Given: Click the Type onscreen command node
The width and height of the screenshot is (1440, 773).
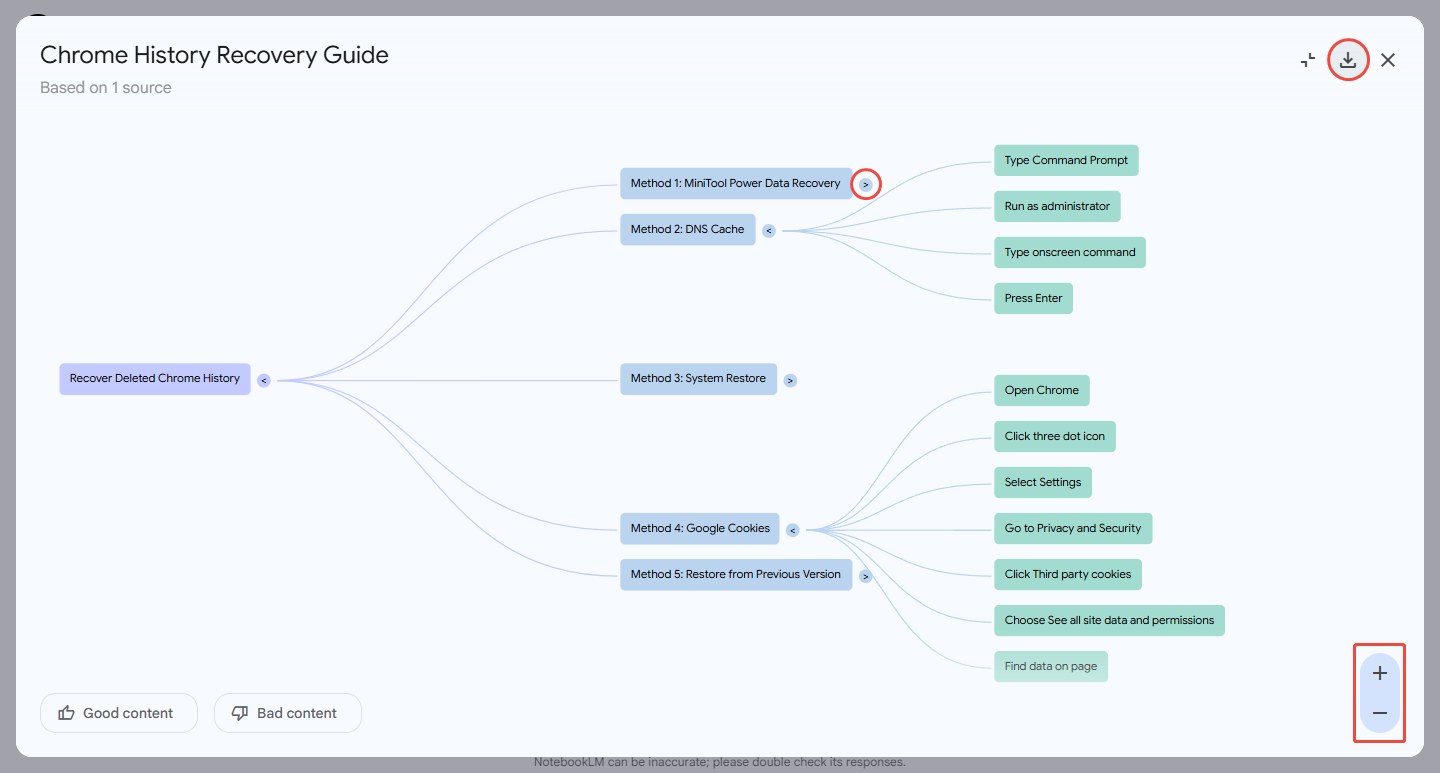Looking at the screenshot, I should [x=1070, y=252].
